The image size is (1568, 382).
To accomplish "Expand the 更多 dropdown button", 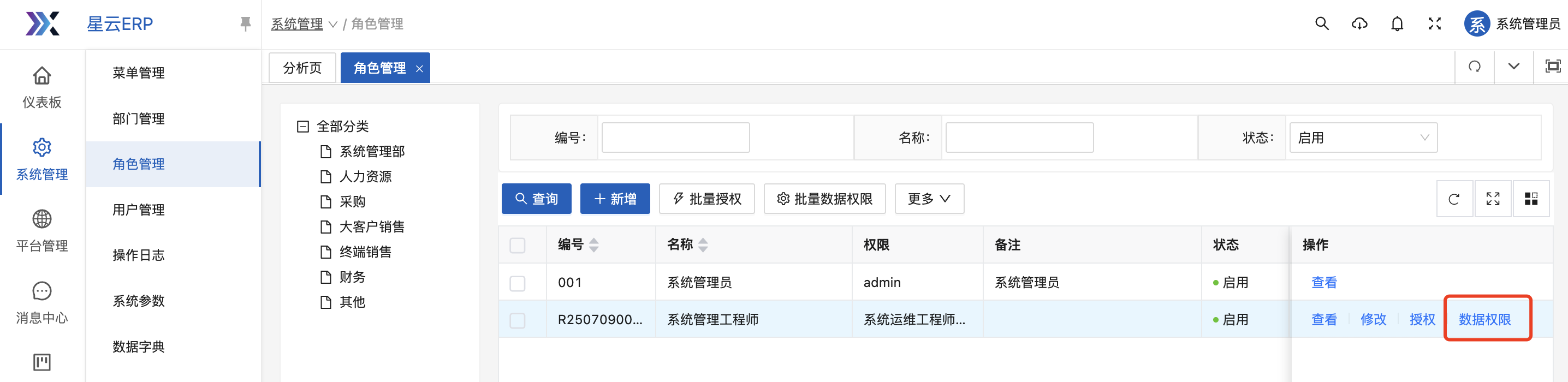I will click(x=929, y=199).
